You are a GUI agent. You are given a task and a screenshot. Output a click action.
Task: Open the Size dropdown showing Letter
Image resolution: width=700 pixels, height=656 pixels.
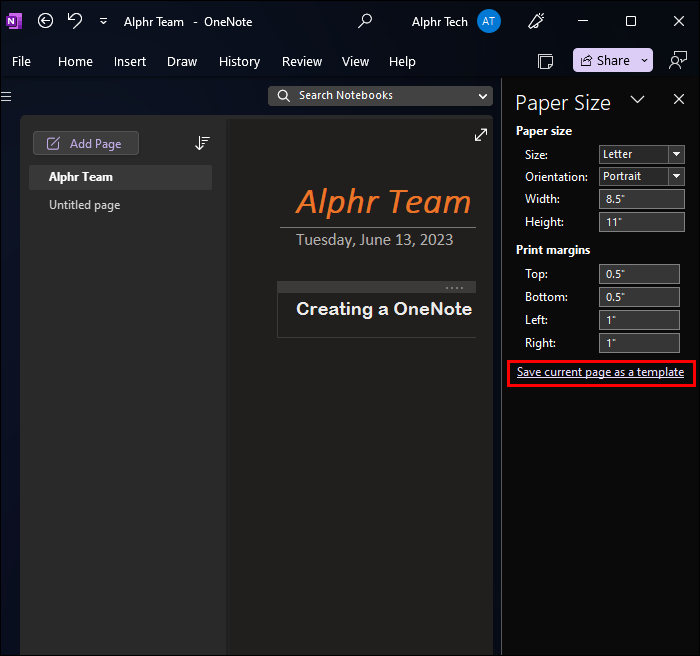pyautogui.click(x=676, y=154)
